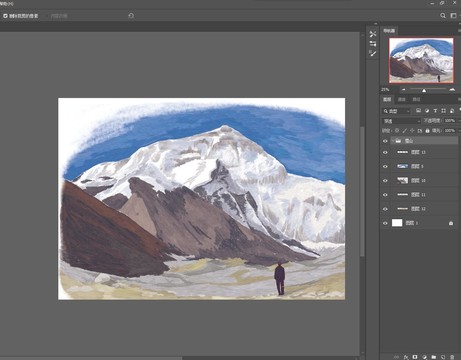Open the Help menu at top left
The image size is (461, 360).
pyautogui.click(x=7, y=3)
